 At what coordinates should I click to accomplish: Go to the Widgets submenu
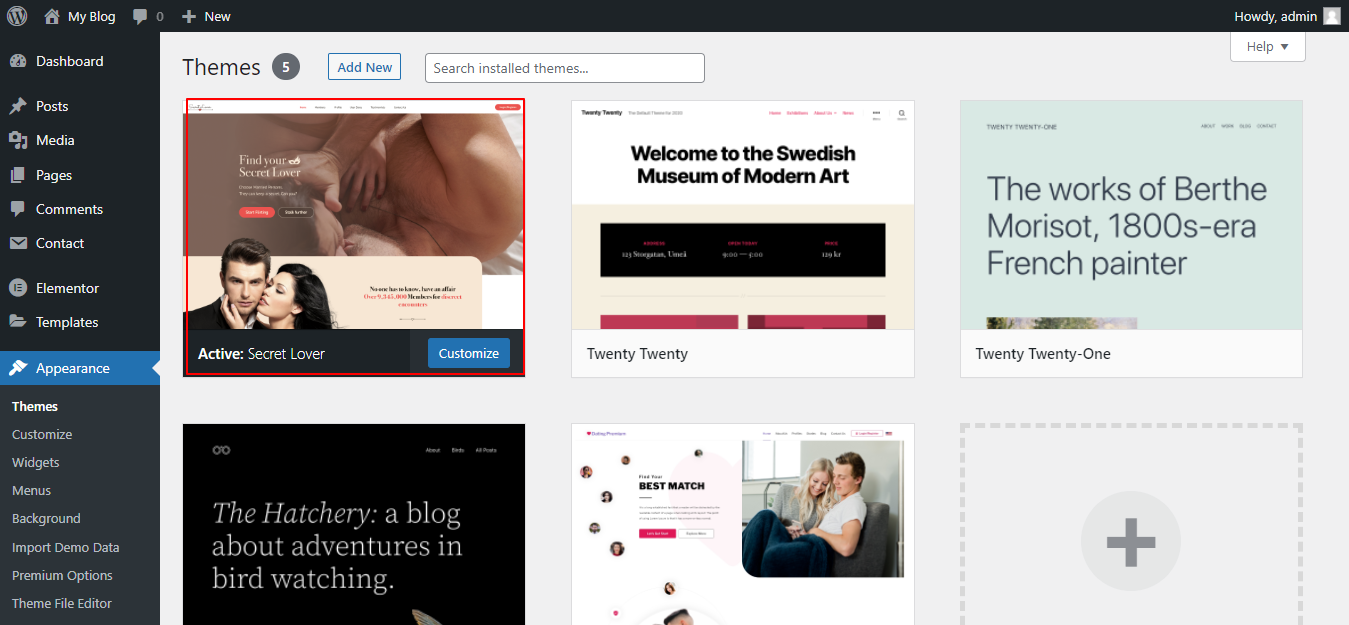click(x=36, y=462)
